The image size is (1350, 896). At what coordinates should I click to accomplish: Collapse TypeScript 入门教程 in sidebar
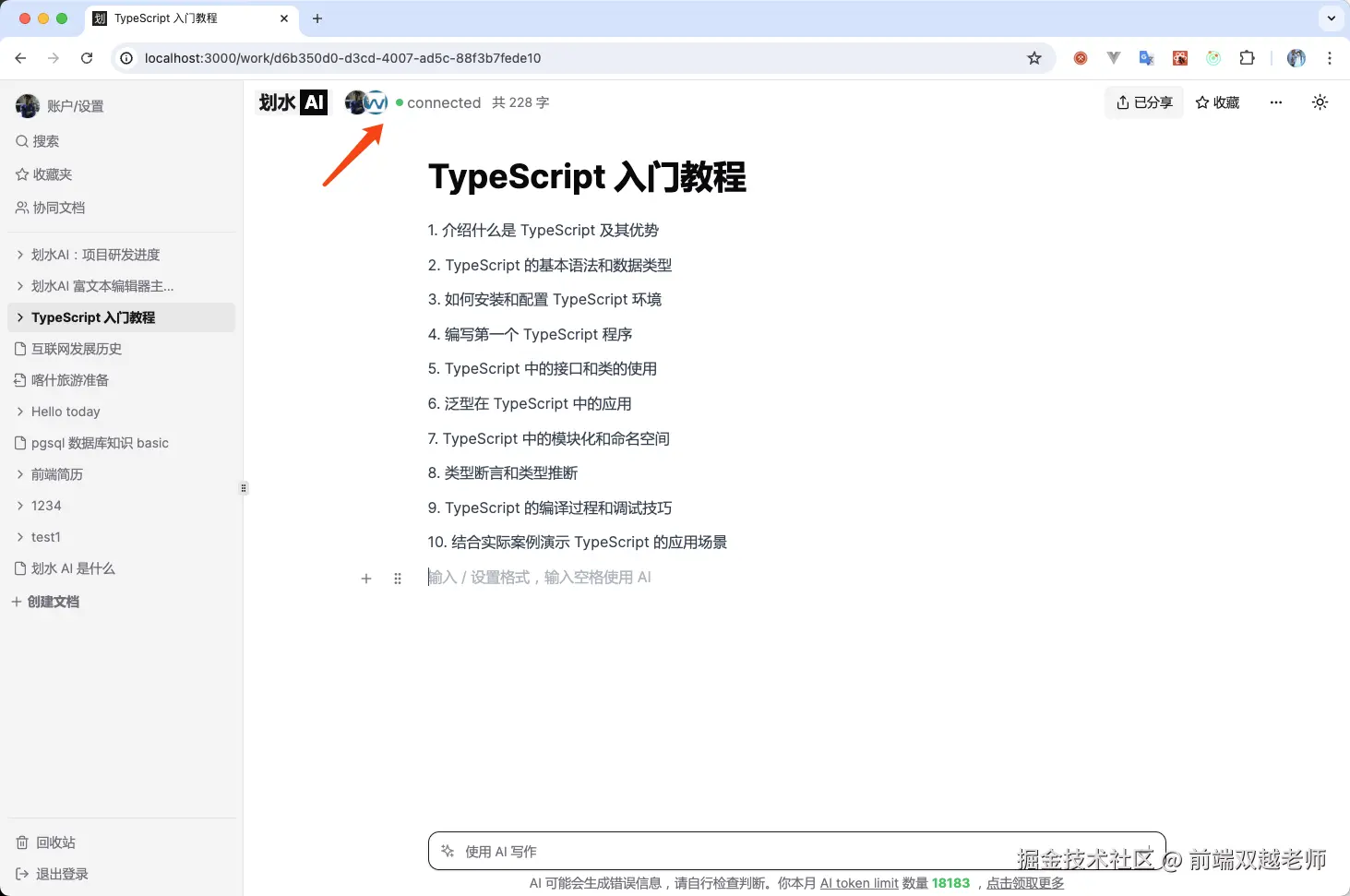click(20, 317)
